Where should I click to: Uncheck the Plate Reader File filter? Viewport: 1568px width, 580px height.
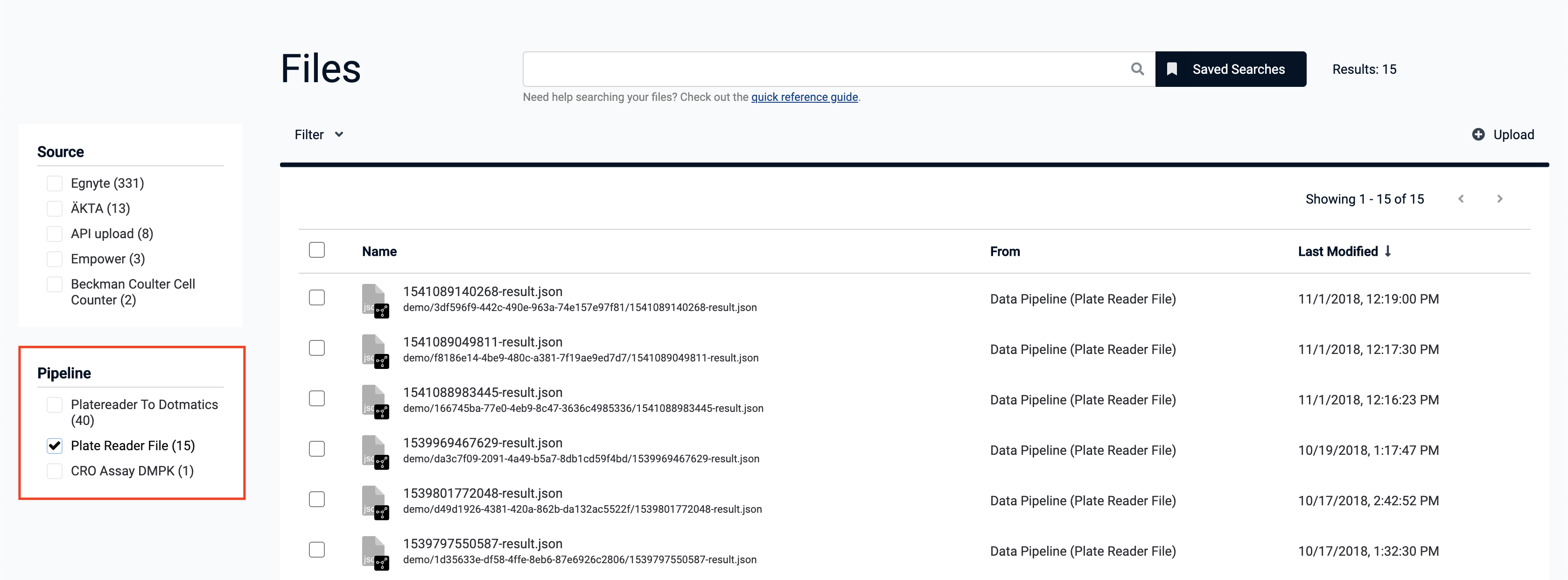coord(55,446)
